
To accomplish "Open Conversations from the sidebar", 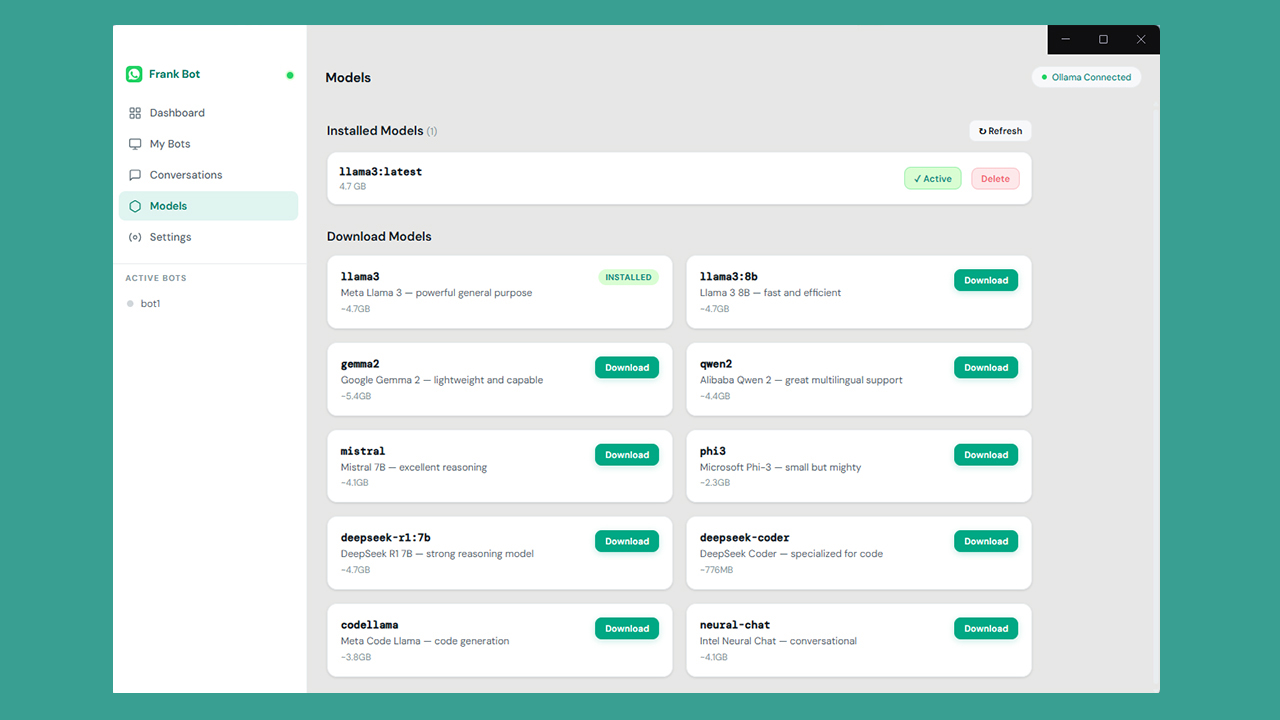I will (208, 175).
